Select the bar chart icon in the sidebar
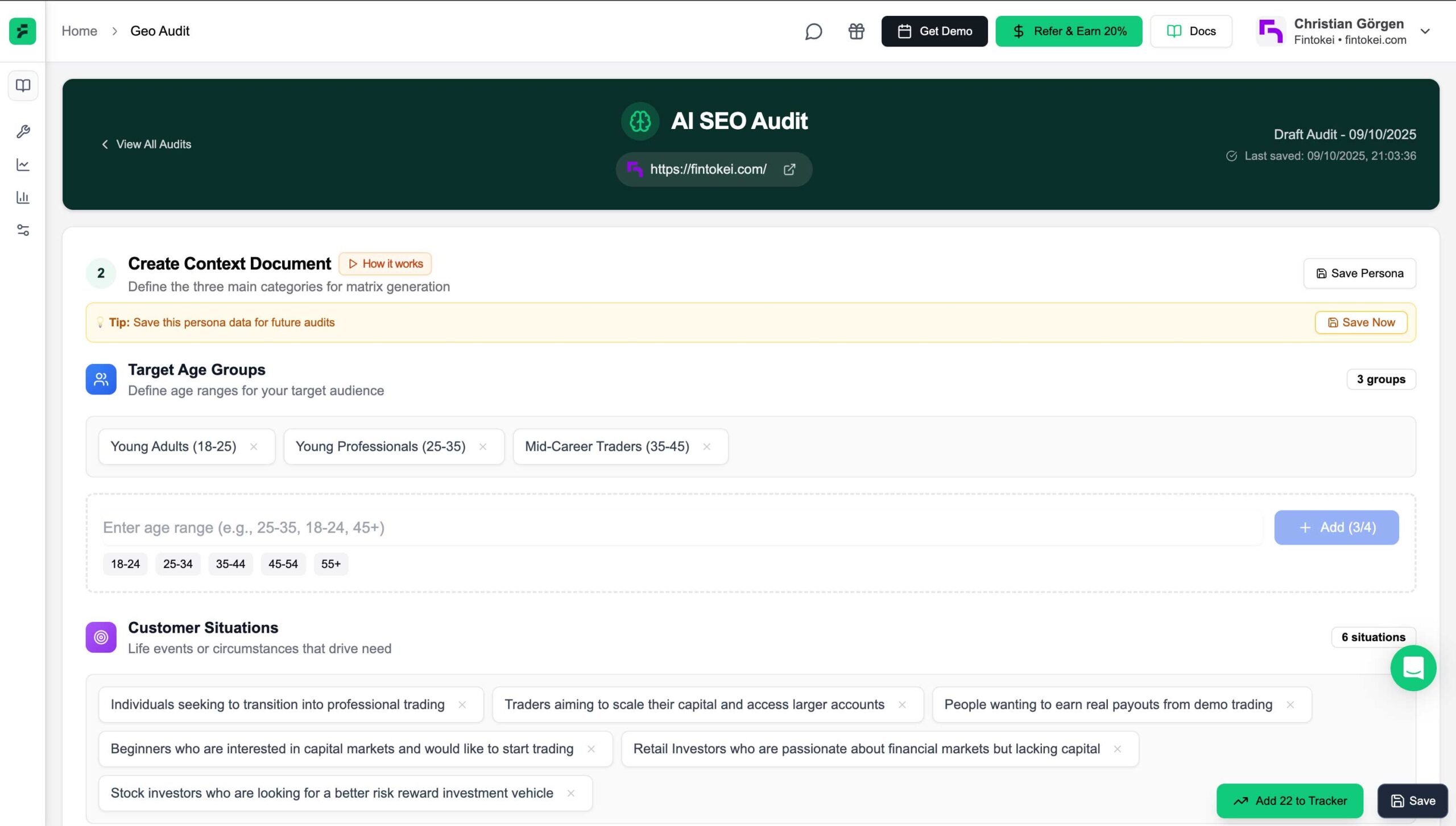 click(23, 197)
